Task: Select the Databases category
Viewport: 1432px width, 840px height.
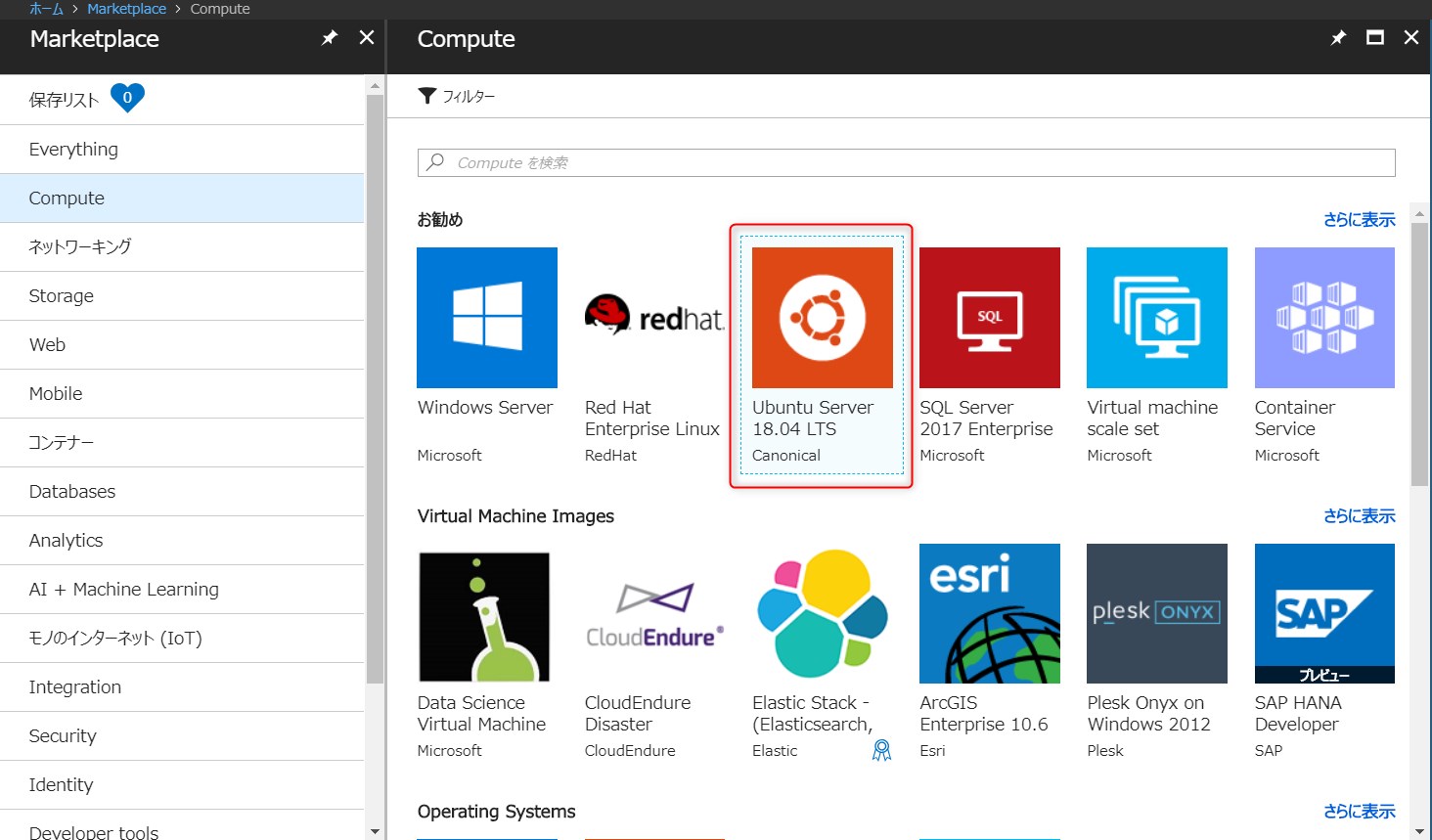Action: coord(72,492)
